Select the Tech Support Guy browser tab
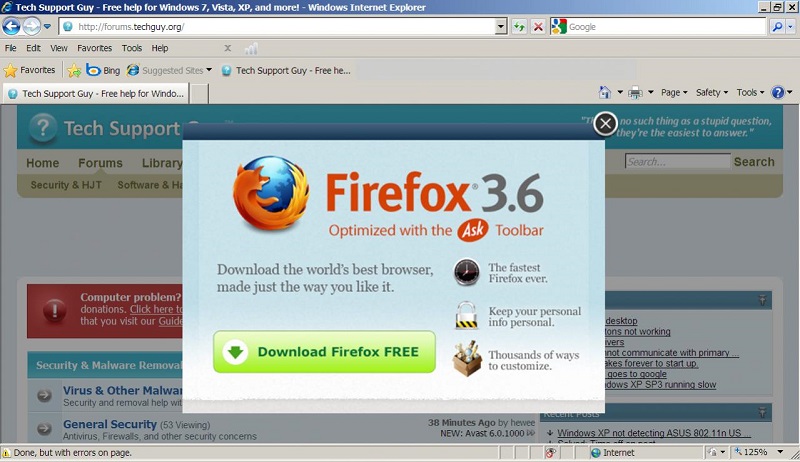 click(96, 94)
